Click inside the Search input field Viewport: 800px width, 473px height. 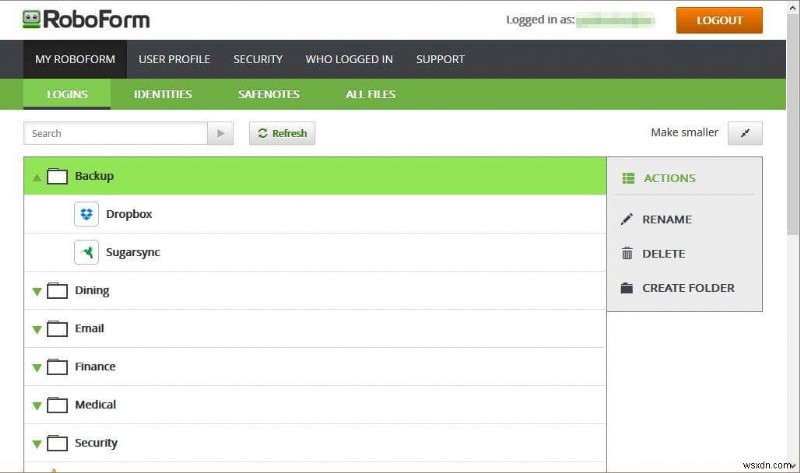point(115,133)
